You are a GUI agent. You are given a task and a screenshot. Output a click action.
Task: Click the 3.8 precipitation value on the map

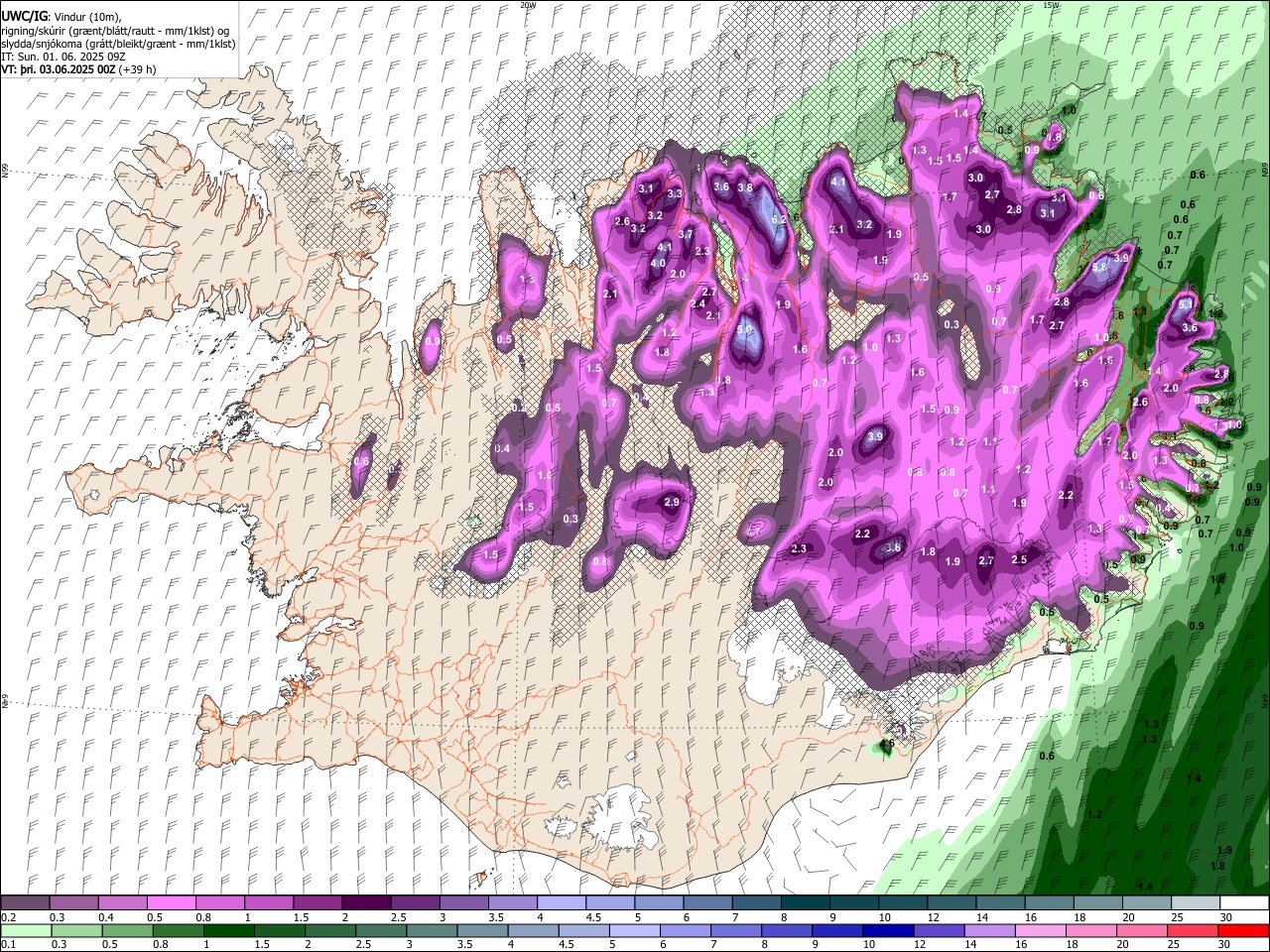coord(745,187)
